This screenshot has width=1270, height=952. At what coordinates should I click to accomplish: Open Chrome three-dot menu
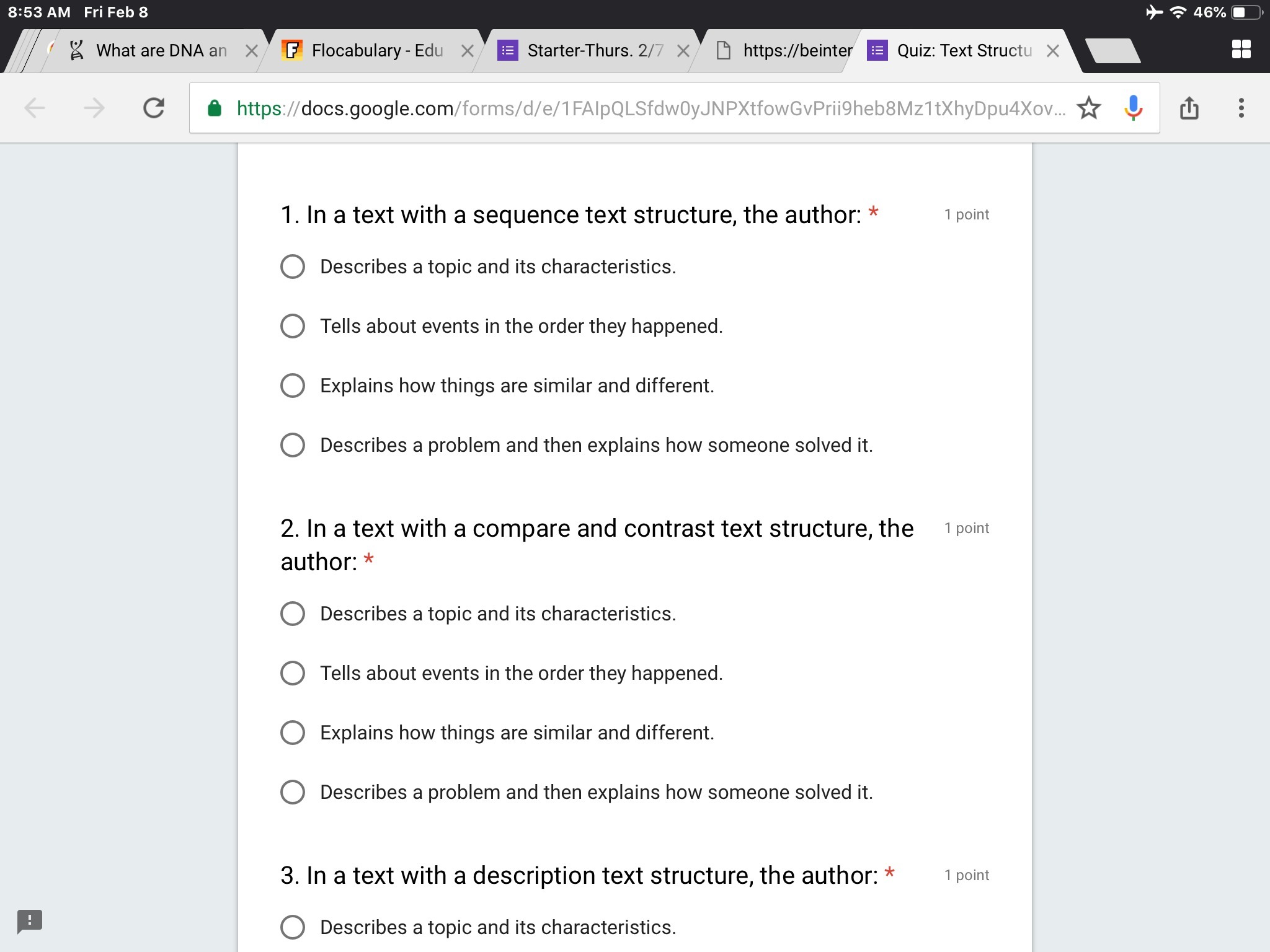[1241, 108]
